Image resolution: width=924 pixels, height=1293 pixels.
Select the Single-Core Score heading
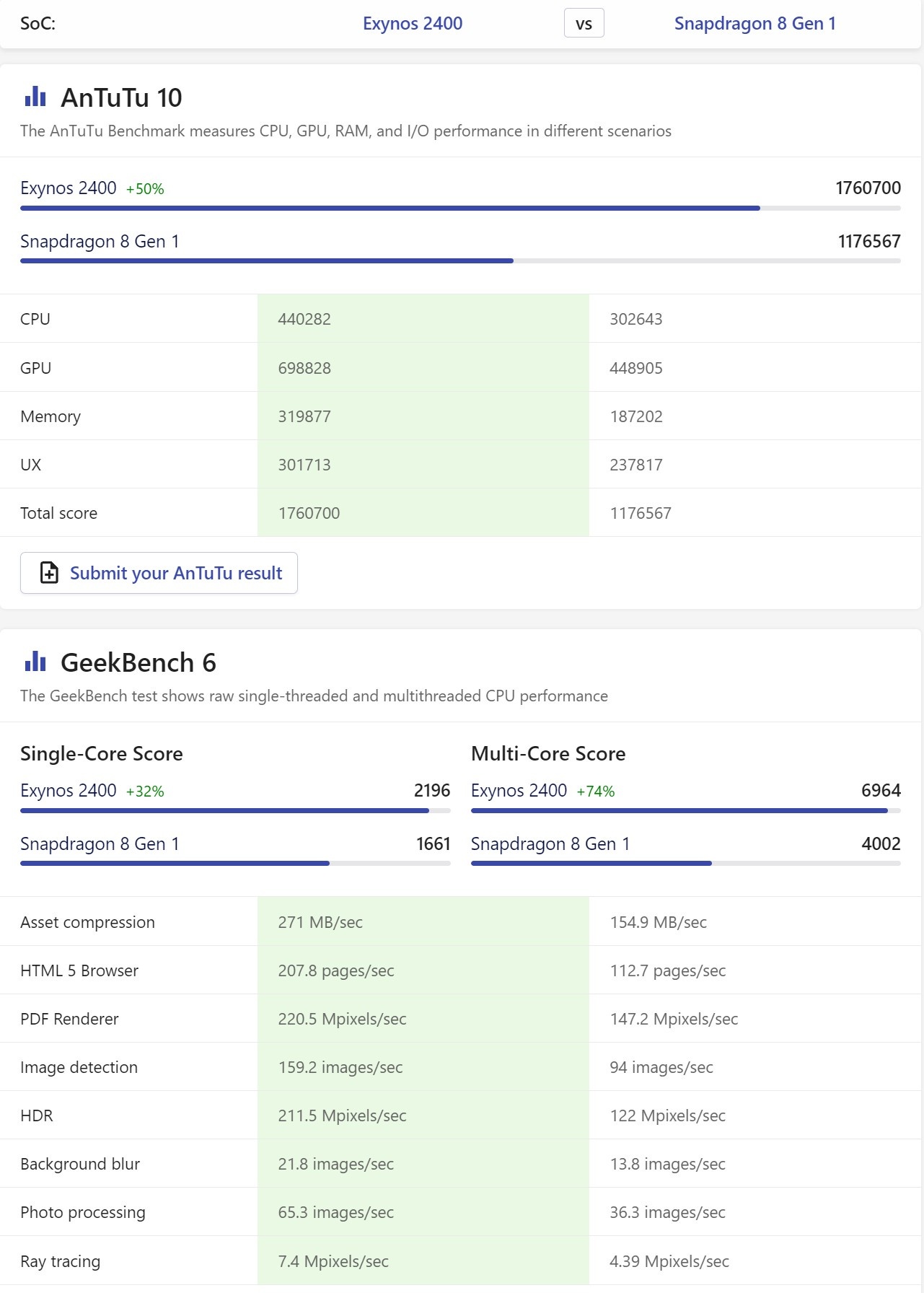click(102, 753)
